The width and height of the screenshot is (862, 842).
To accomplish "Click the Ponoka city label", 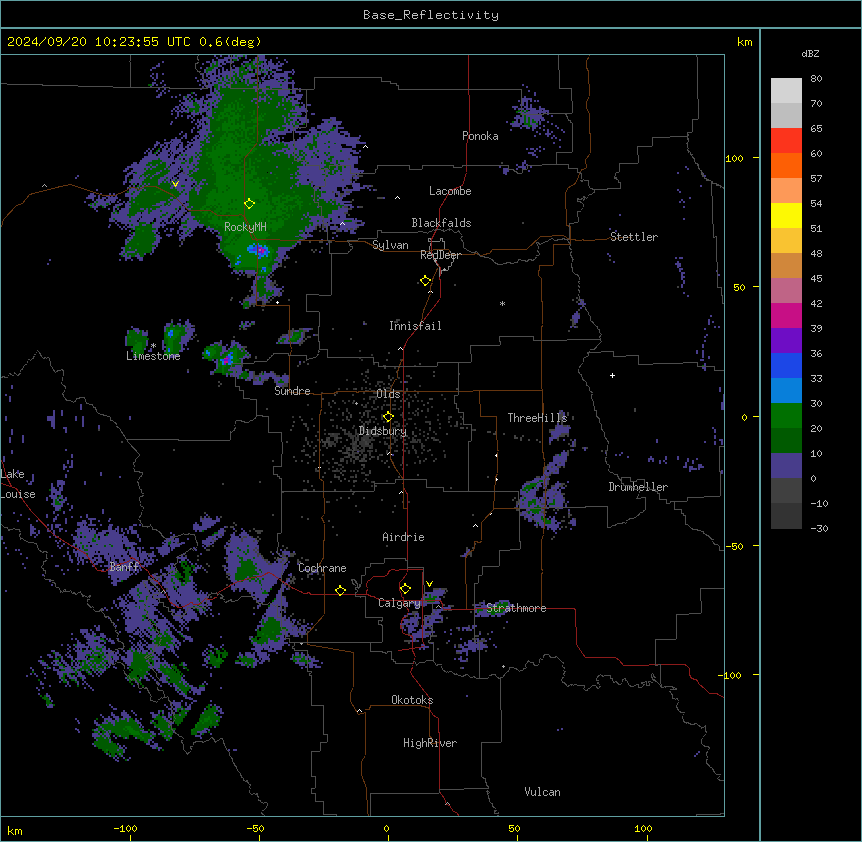I will click(480, 136).
